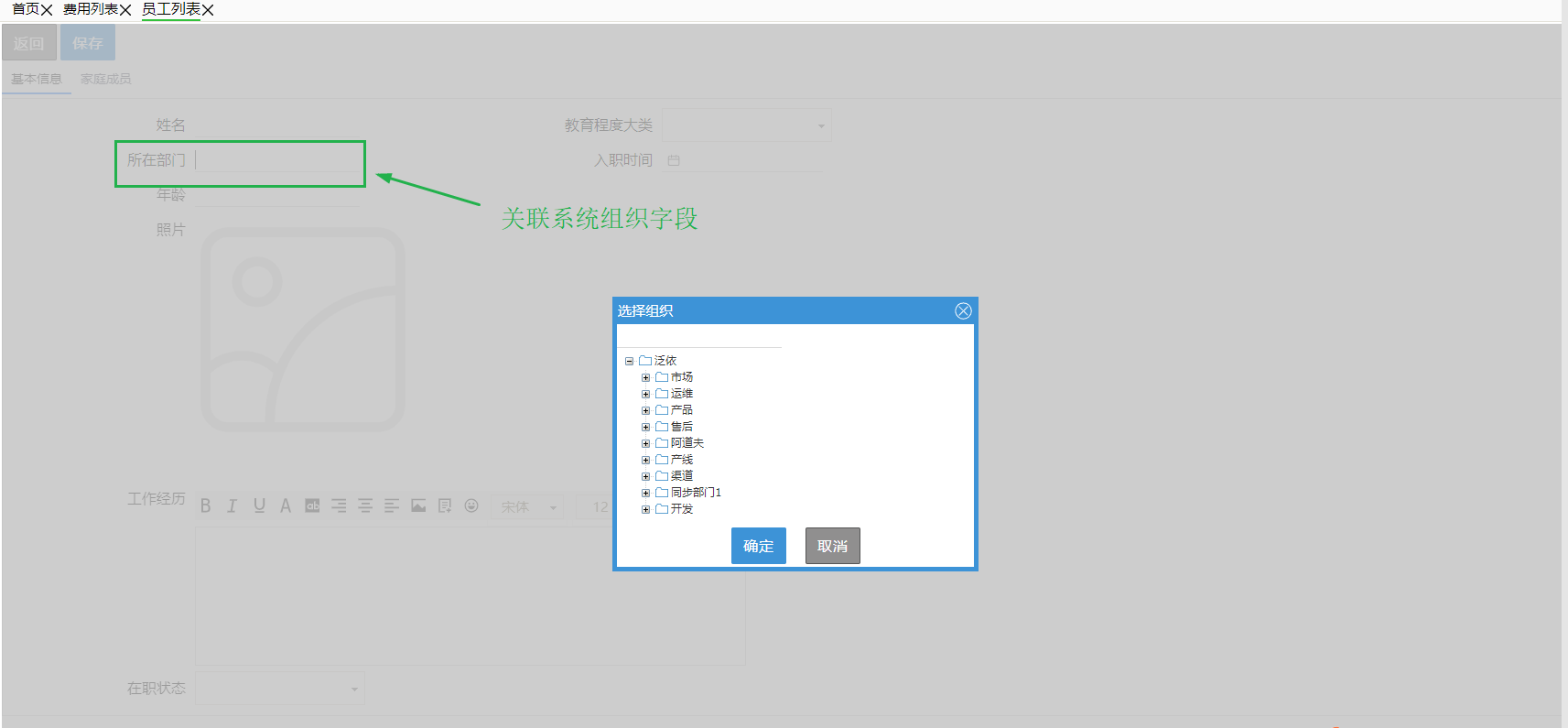Click 取消 button in dialog

click(832, 546)
